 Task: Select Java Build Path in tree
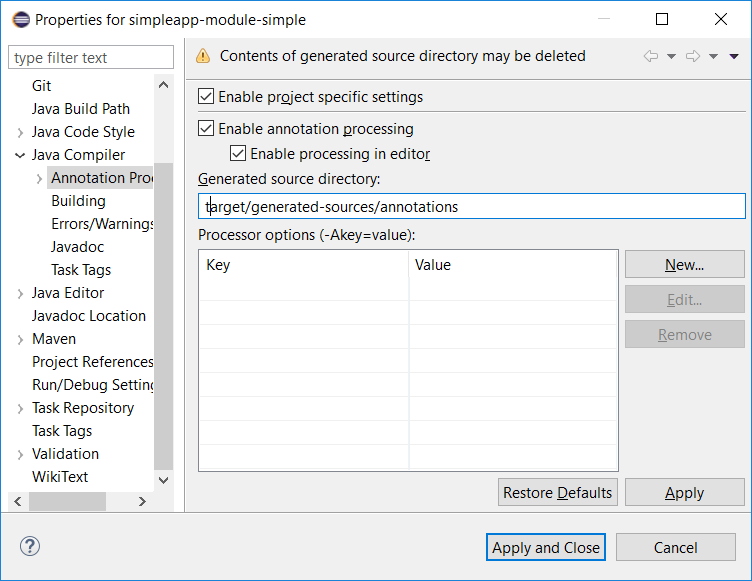pyautogui.click(x=80, y=109)
